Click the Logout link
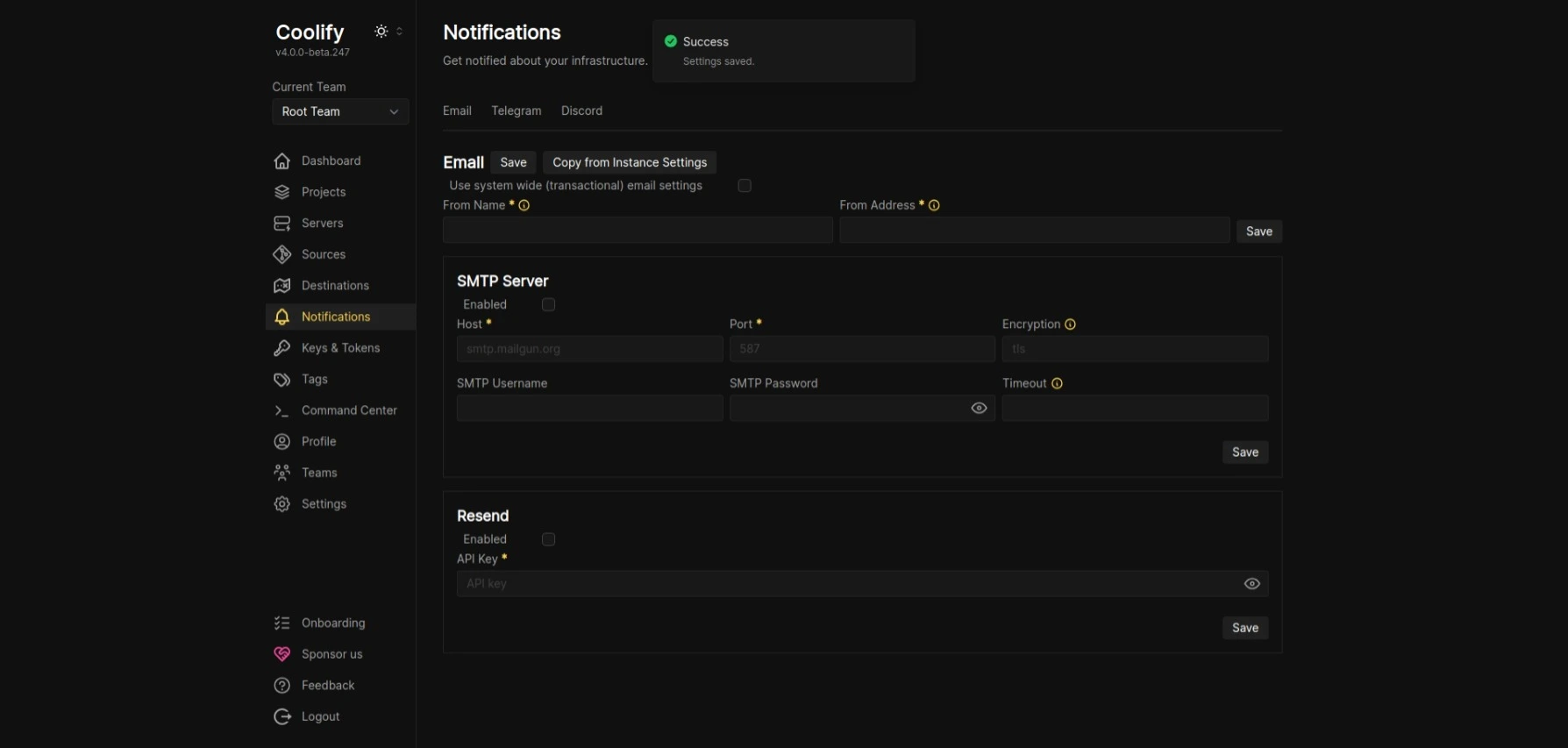 [x=340, y=716]
